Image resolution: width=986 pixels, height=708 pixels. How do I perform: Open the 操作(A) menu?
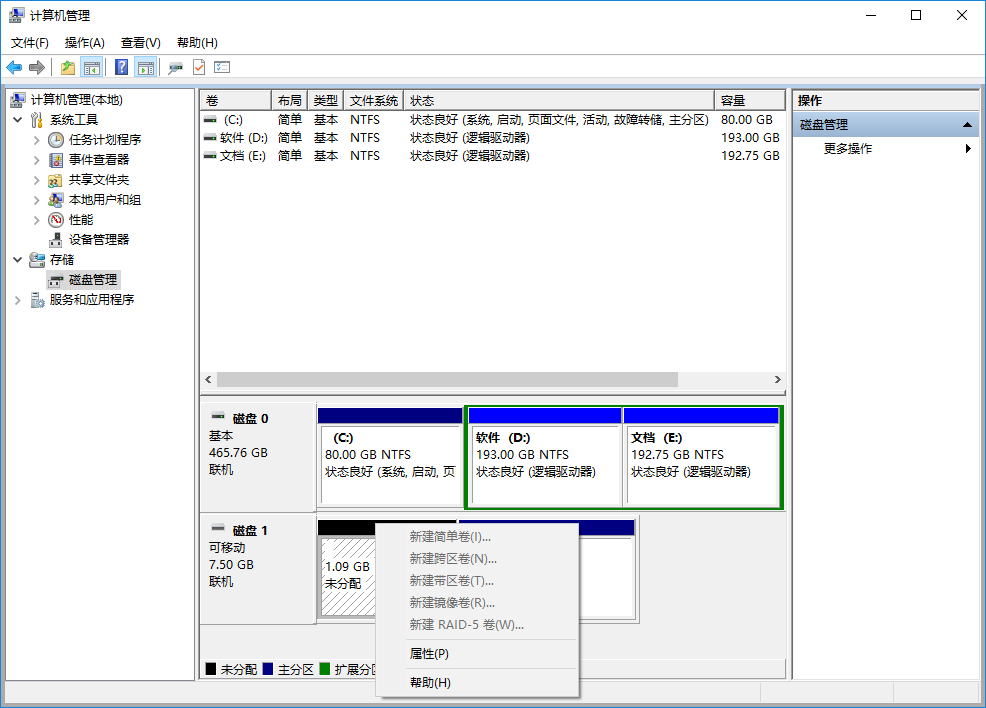84,43
